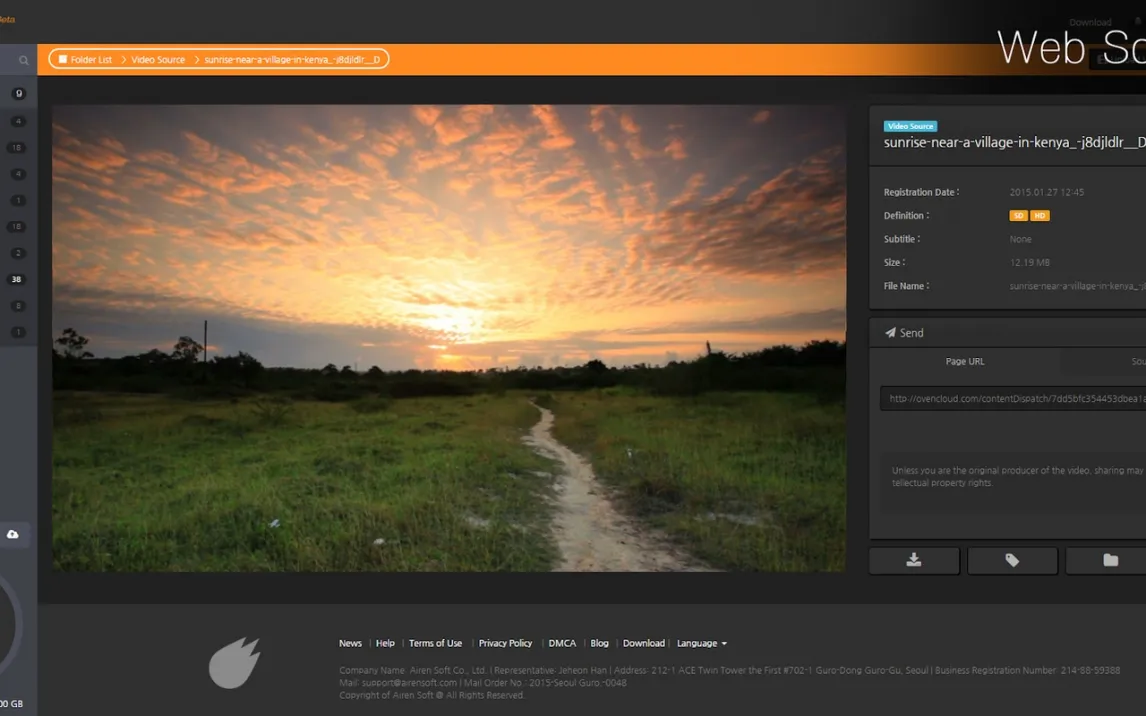Screen dimensions: 1146x716
Task: Click the comet logo in footer
Action: pyautogui.click(x=235, y=663)
